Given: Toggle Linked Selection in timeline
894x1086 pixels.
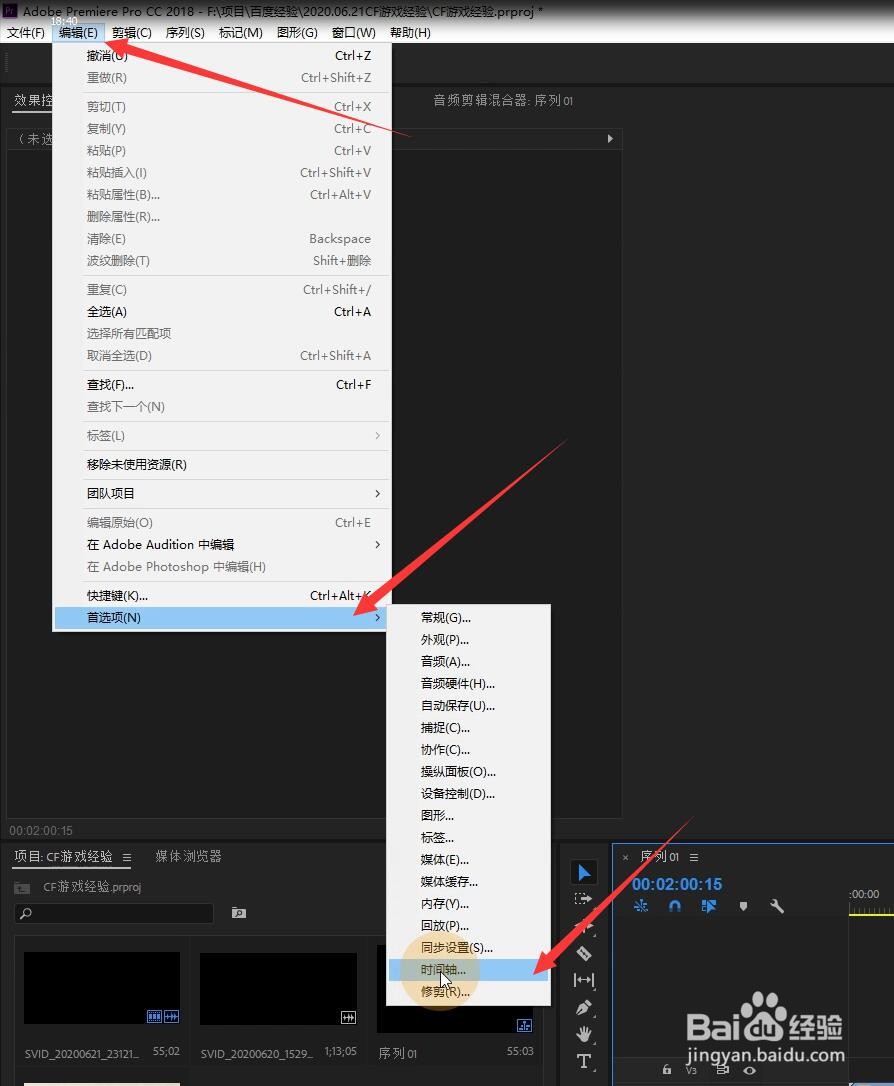Looking at the screenshot, I should click(x=708, y=906).
